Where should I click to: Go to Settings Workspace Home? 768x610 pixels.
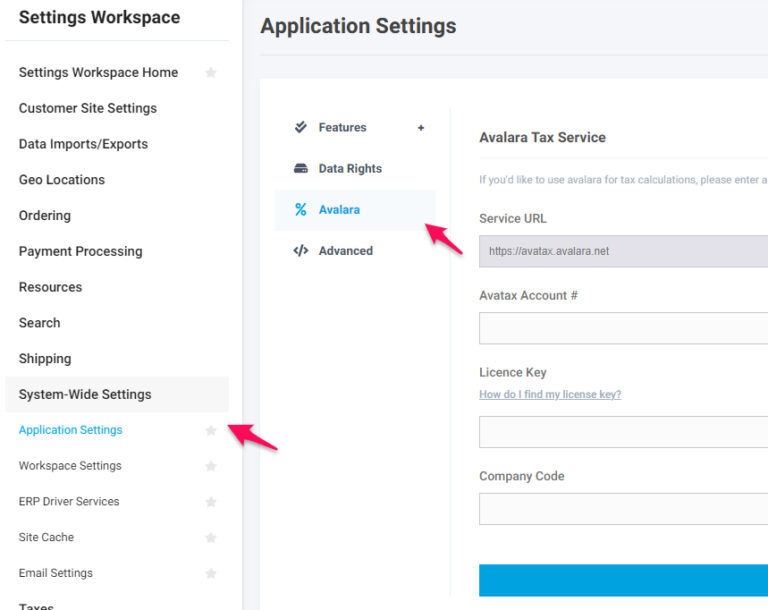tap(98, 73)
